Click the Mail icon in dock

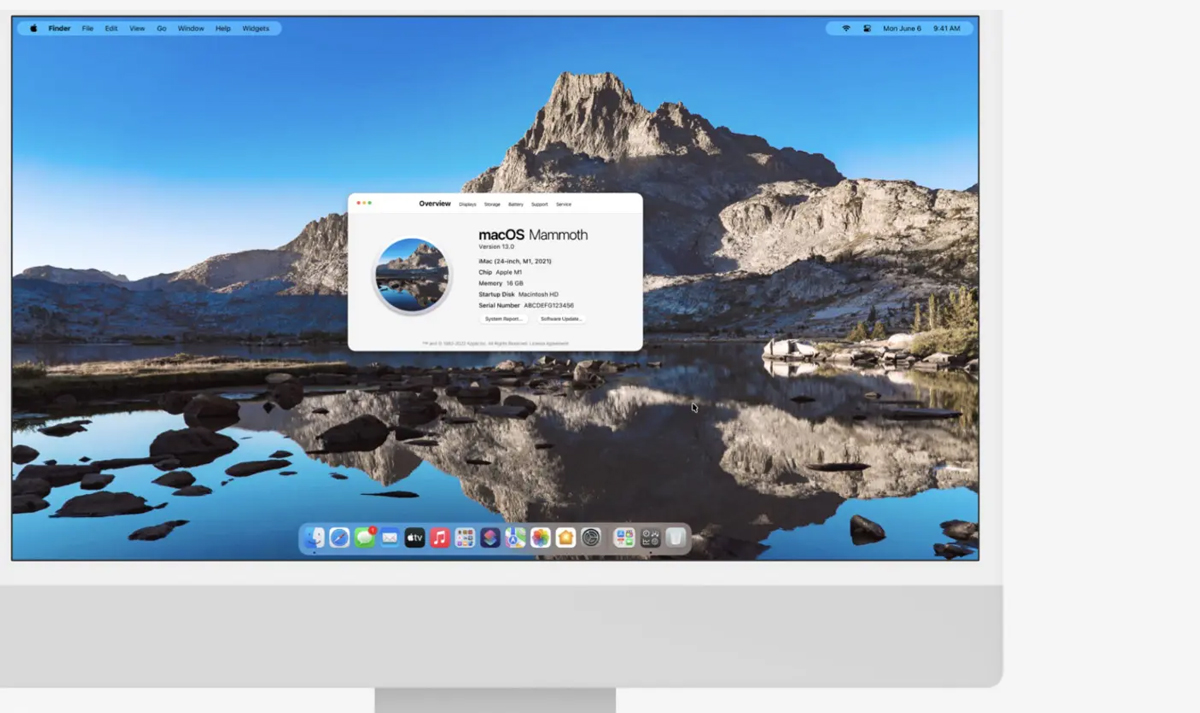point(390,538)
